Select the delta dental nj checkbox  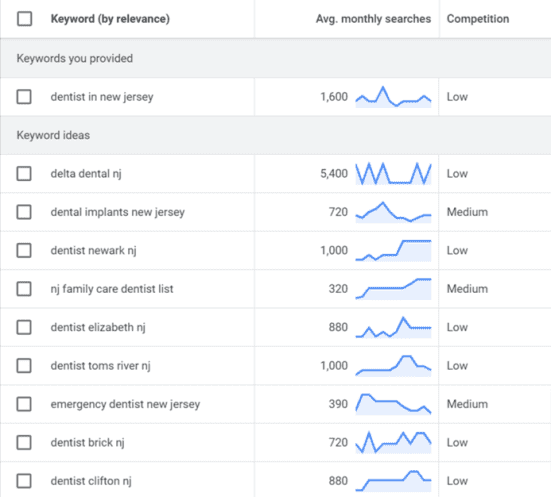point(24,174)
